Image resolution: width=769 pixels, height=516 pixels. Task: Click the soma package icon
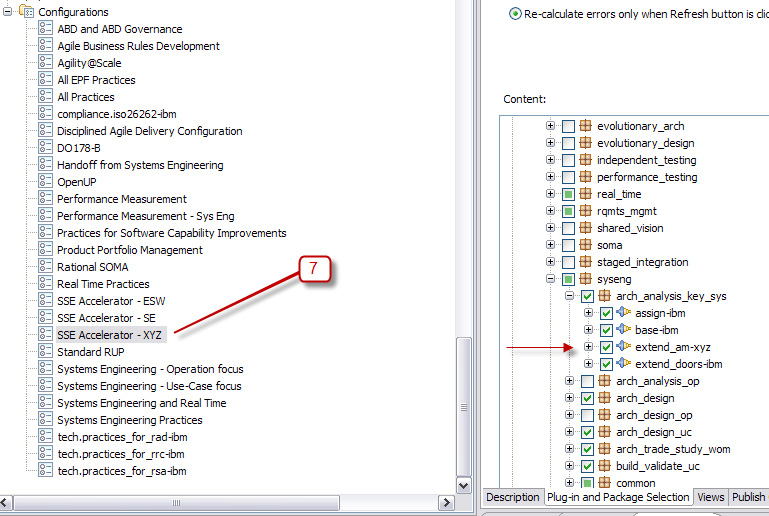tap(585, 245)
